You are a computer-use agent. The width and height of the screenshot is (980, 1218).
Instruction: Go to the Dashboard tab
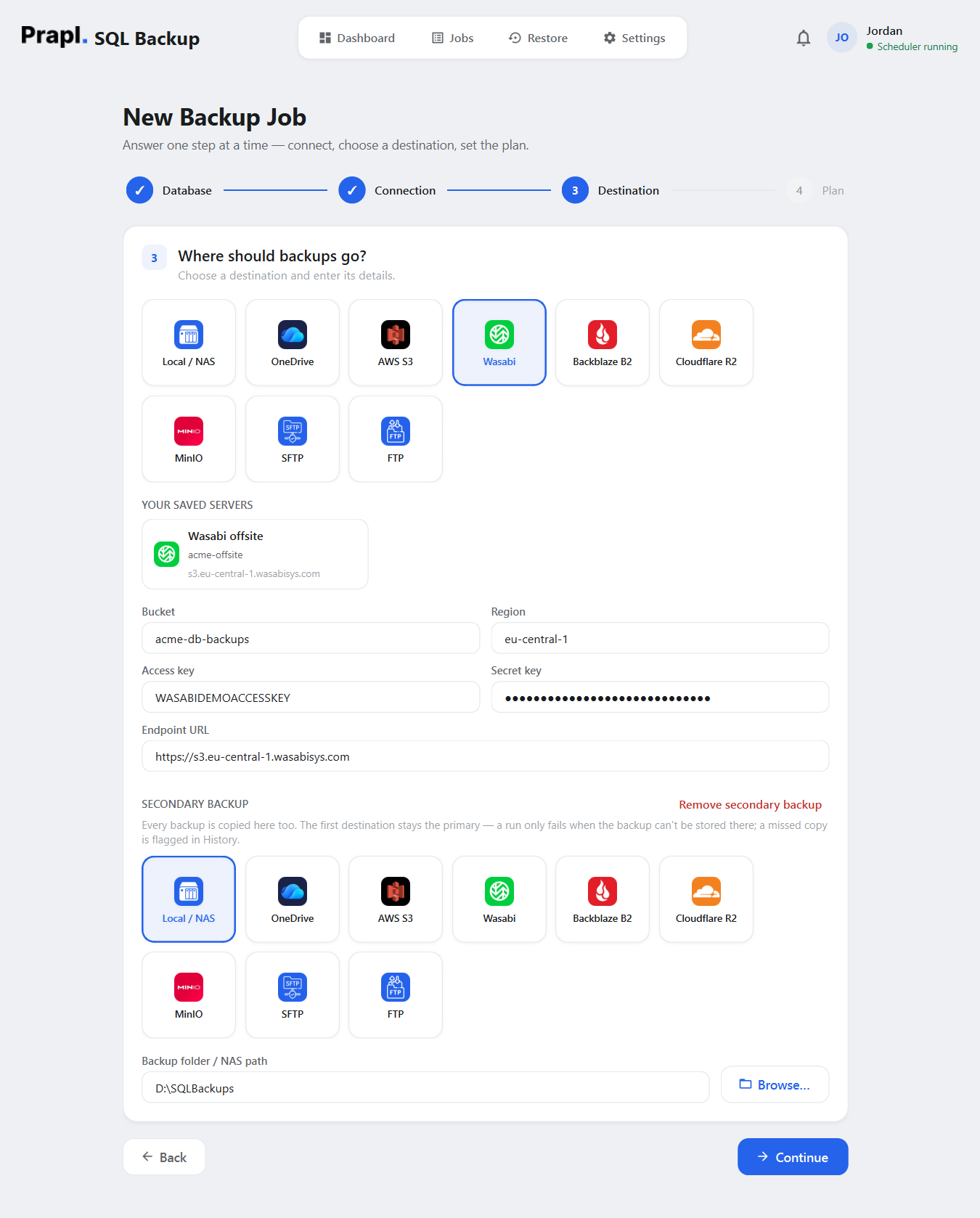(x=357, y=38)
